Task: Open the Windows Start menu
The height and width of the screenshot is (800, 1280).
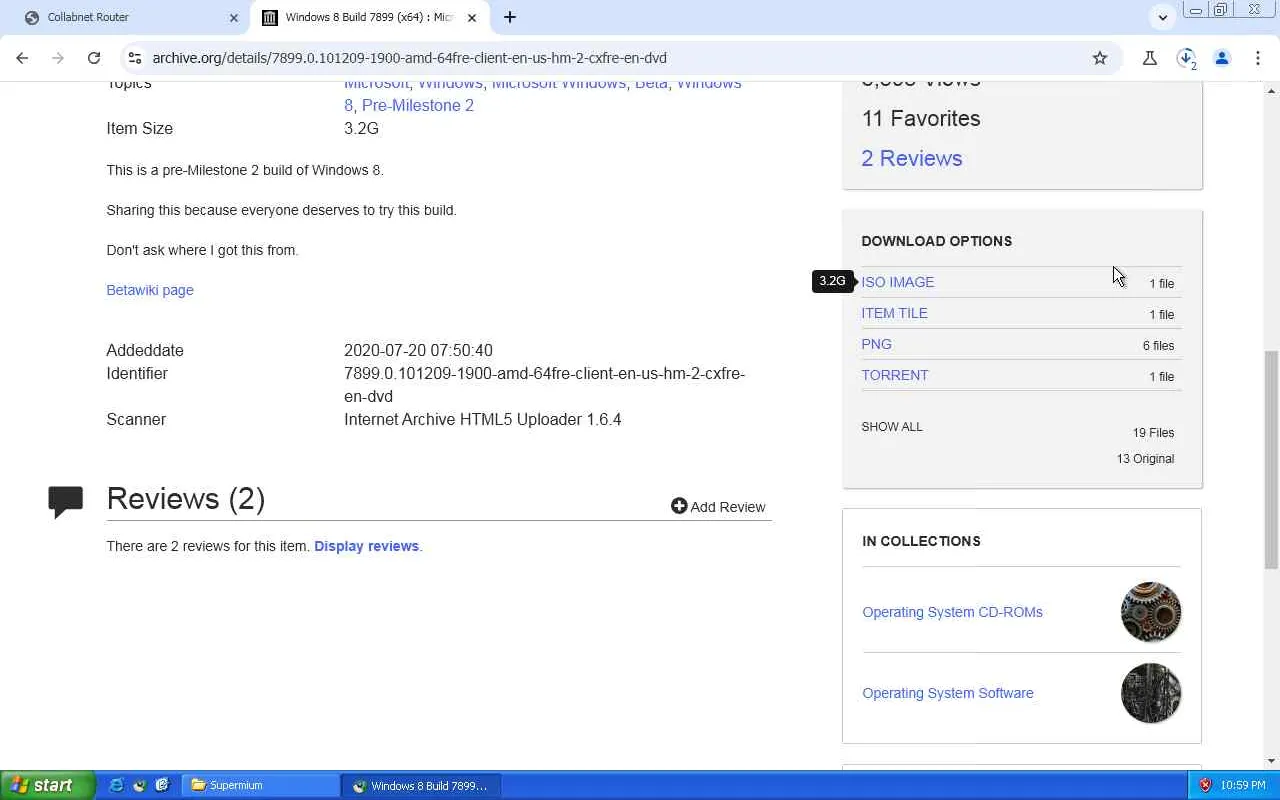Action: [48, 785]
